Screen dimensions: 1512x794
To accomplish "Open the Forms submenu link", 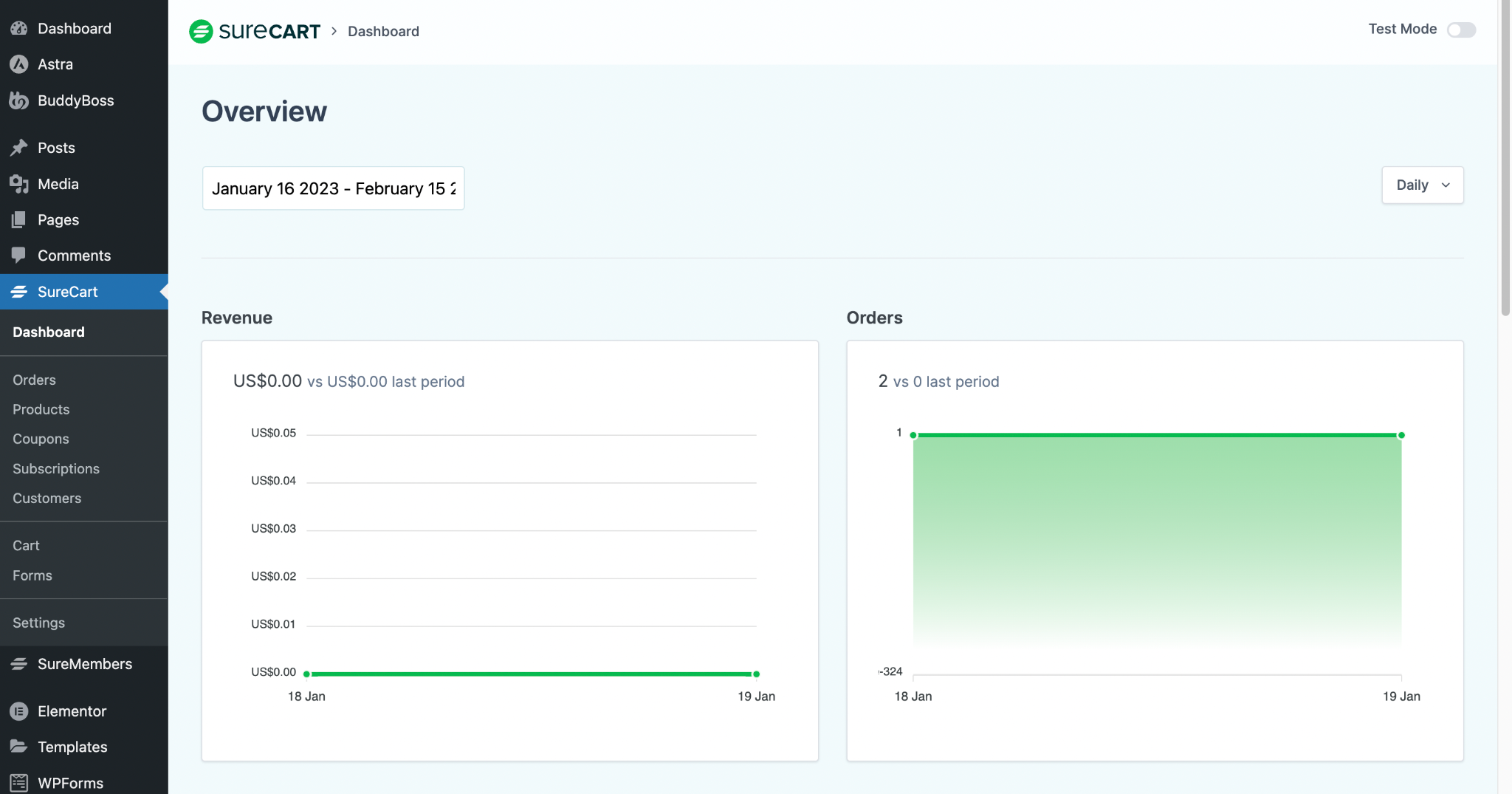I will point(32,575).
